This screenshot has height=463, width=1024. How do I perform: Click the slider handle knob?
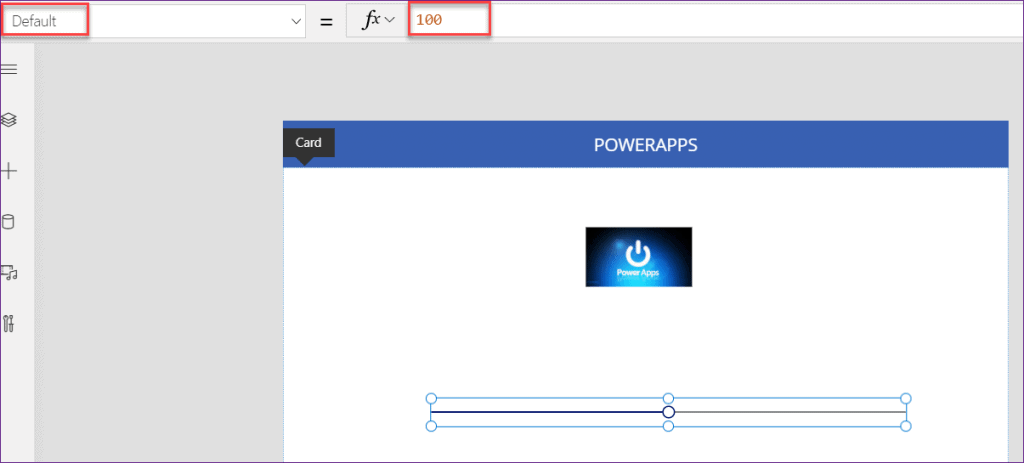[668, 412]
